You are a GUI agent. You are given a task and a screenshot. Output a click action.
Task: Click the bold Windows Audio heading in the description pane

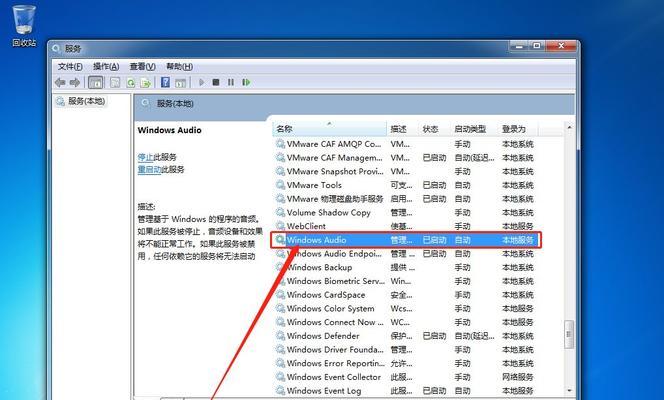tap(169, 130)
